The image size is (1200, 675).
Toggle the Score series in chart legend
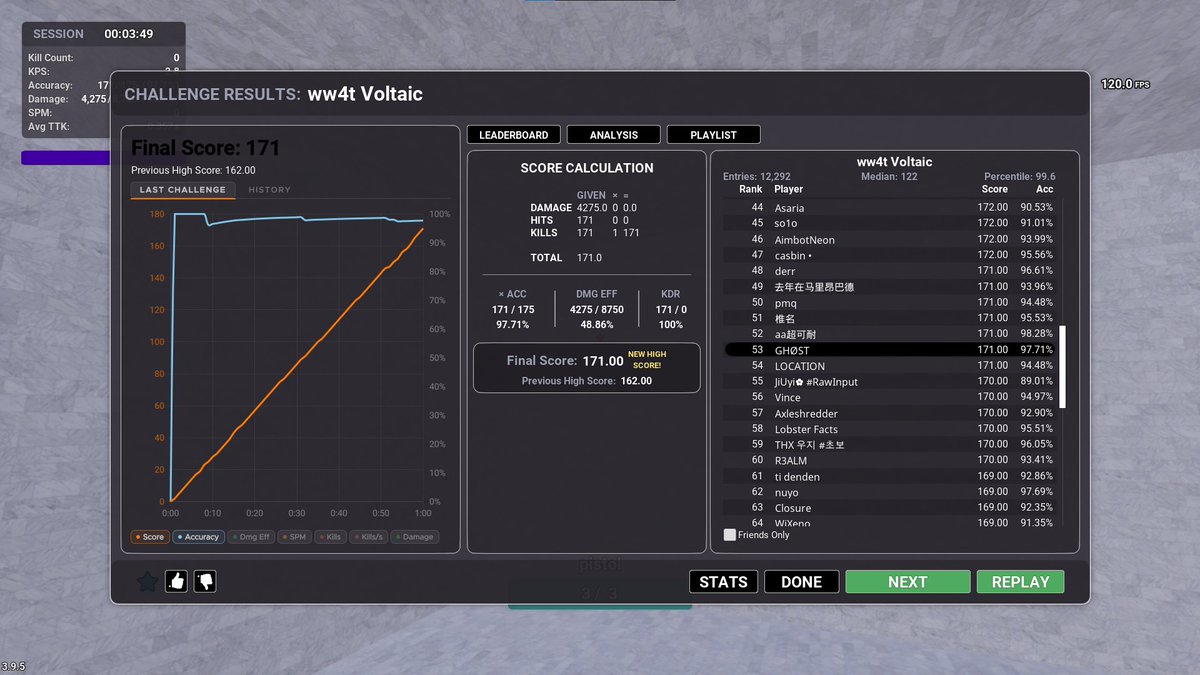click(x=149, y=537)
